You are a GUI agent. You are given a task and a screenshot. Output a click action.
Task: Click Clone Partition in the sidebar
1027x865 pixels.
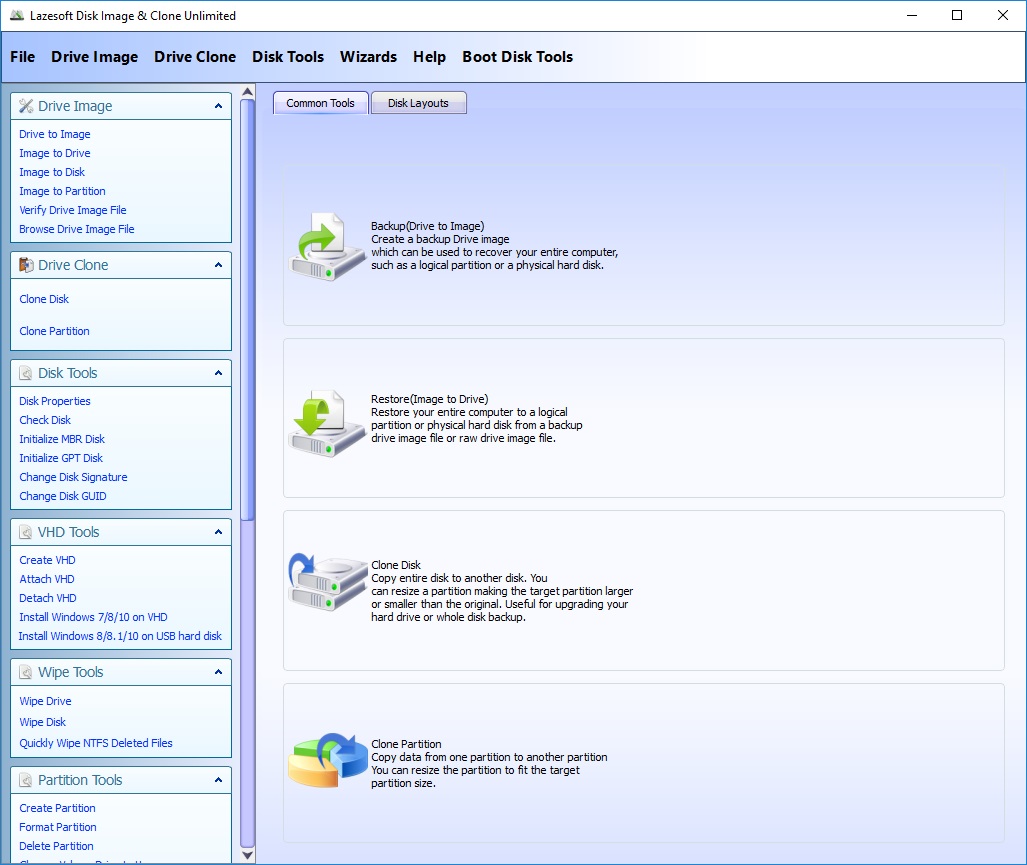(54, 331)
